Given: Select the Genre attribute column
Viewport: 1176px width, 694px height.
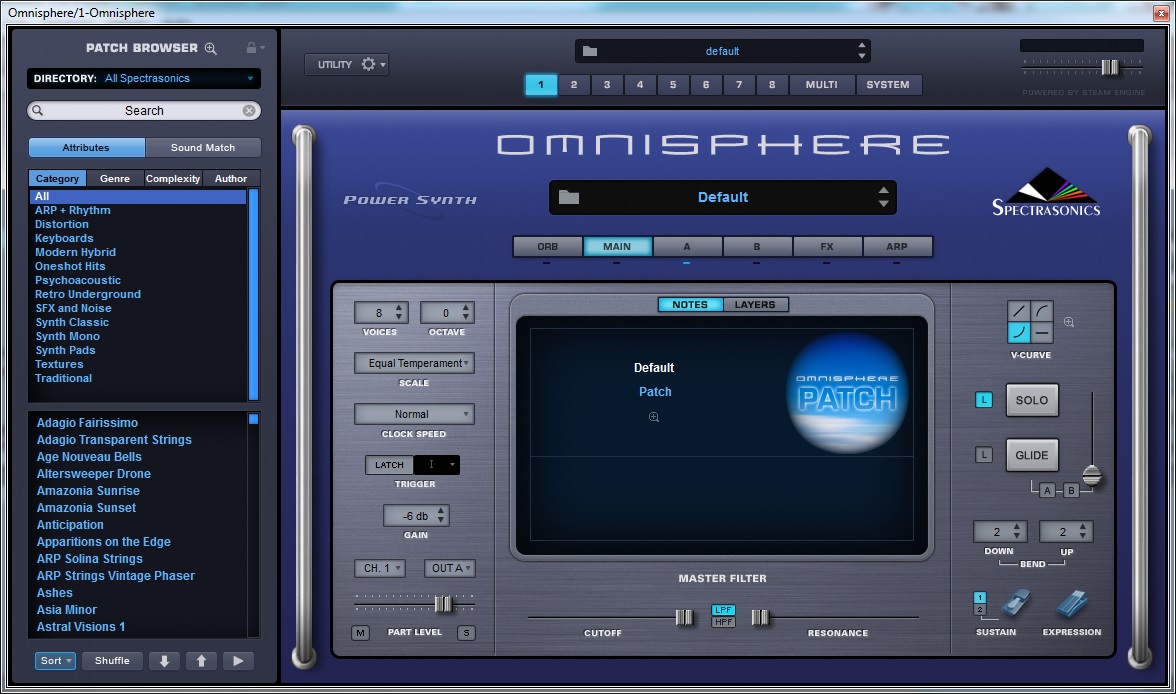Looking at the screenshot, I should (115, 179).
